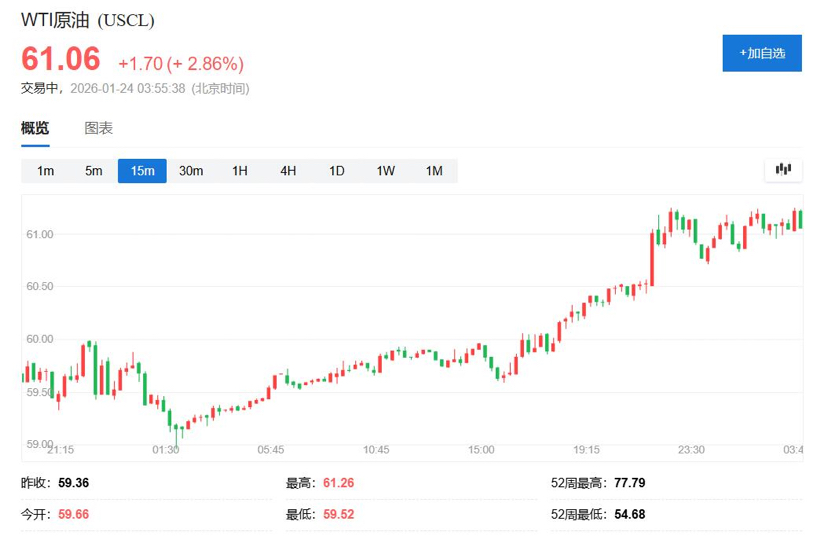This screenshot has height=540, width=828.
Task: Click the 加自选 add to watchlist button
Action: (x=762, y=53)
